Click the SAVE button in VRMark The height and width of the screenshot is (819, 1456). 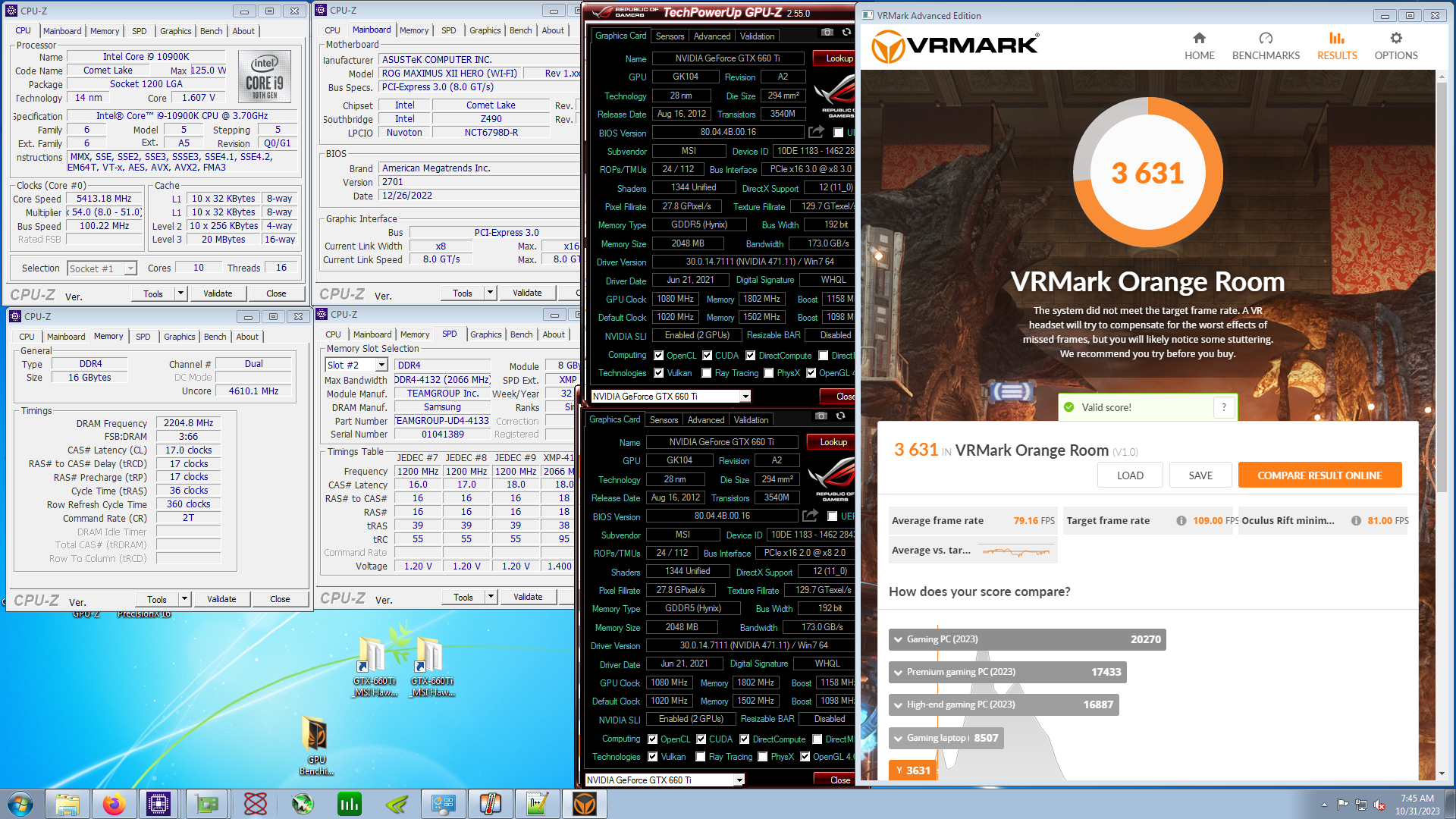point(1200,475)
